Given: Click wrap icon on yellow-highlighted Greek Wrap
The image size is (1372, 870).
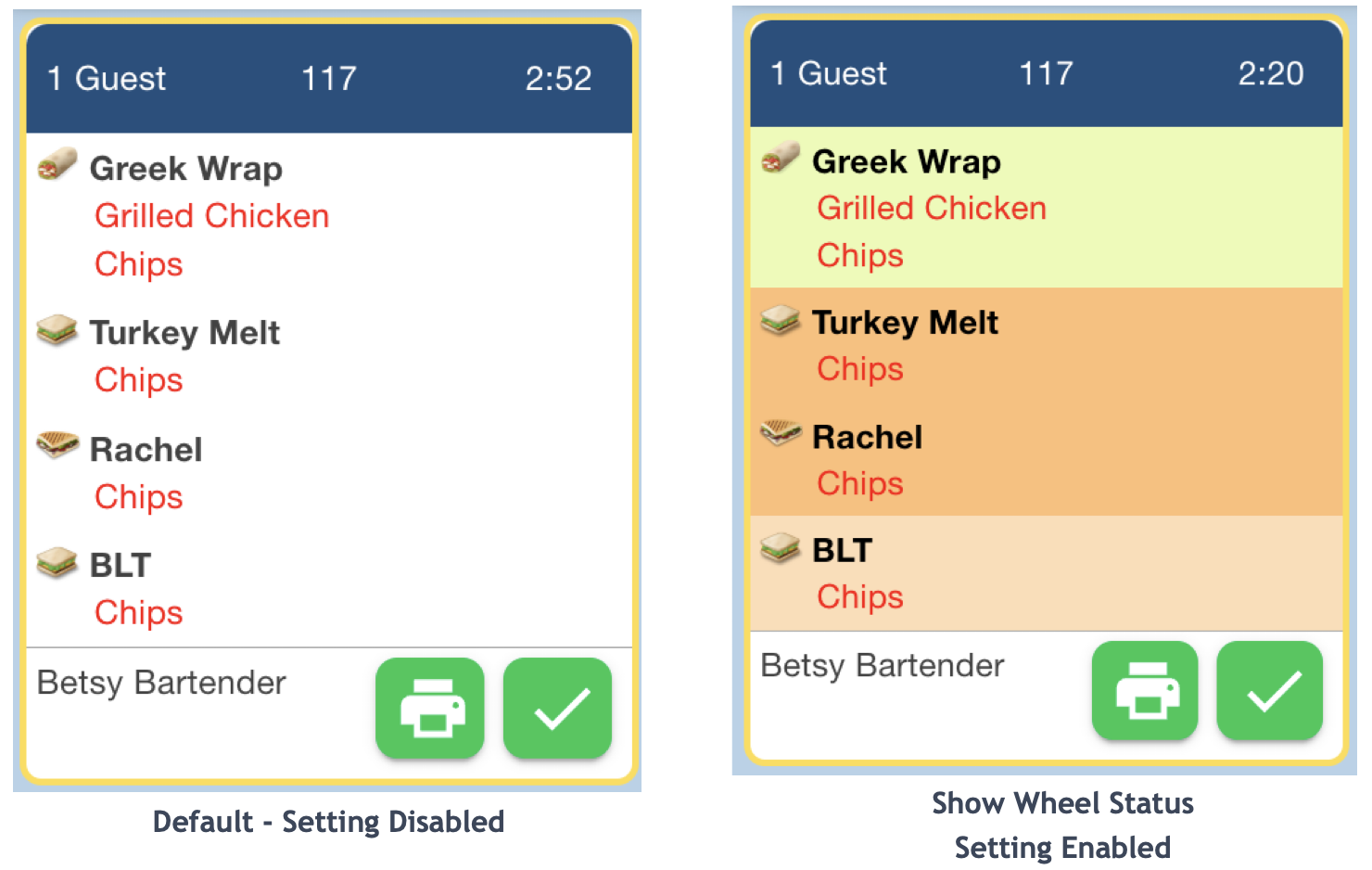Looking at the screenshot, I should 781,158.
